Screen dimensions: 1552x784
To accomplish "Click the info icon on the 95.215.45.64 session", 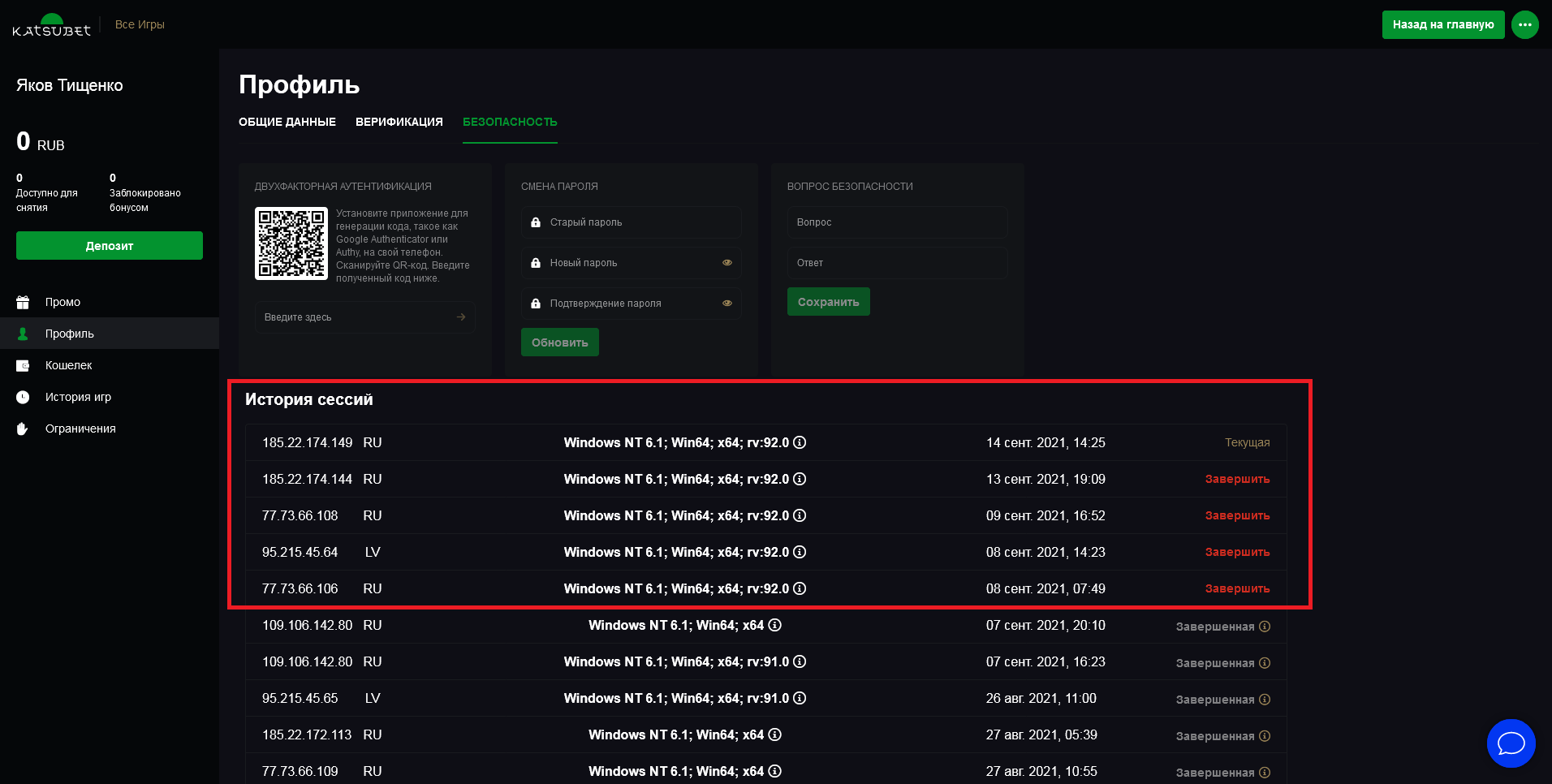I will pos(800,552).
